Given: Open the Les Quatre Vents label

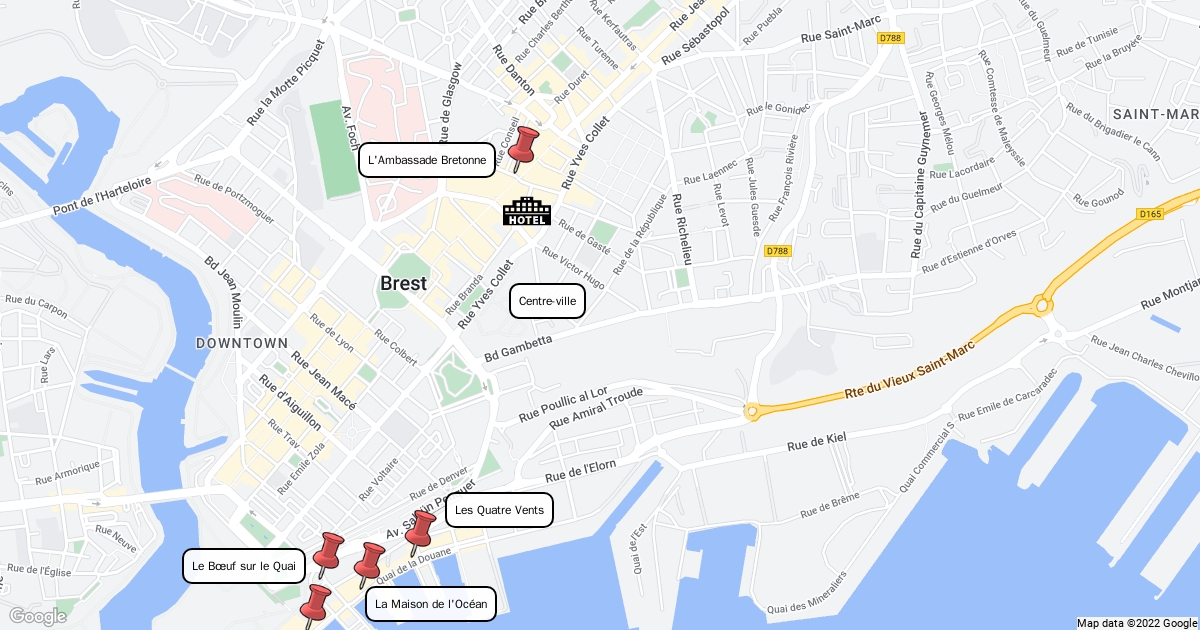Looking at the screenshot, I should coord(499,510).
